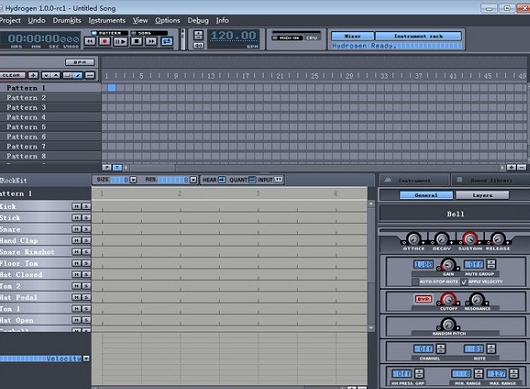This screenshot has height=389, width=530.
Task: Click the Random Pitch knob
Action: click(x=448, y=324)
